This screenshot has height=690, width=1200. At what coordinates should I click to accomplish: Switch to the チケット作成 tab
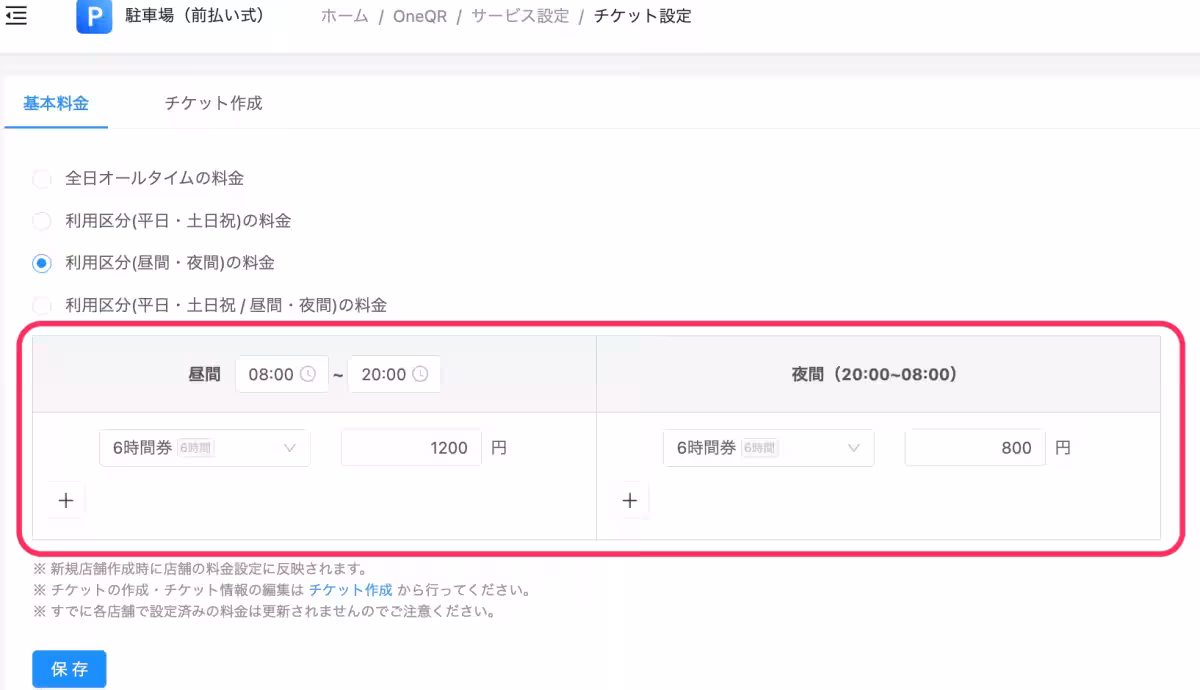click(x=211, y=102)
